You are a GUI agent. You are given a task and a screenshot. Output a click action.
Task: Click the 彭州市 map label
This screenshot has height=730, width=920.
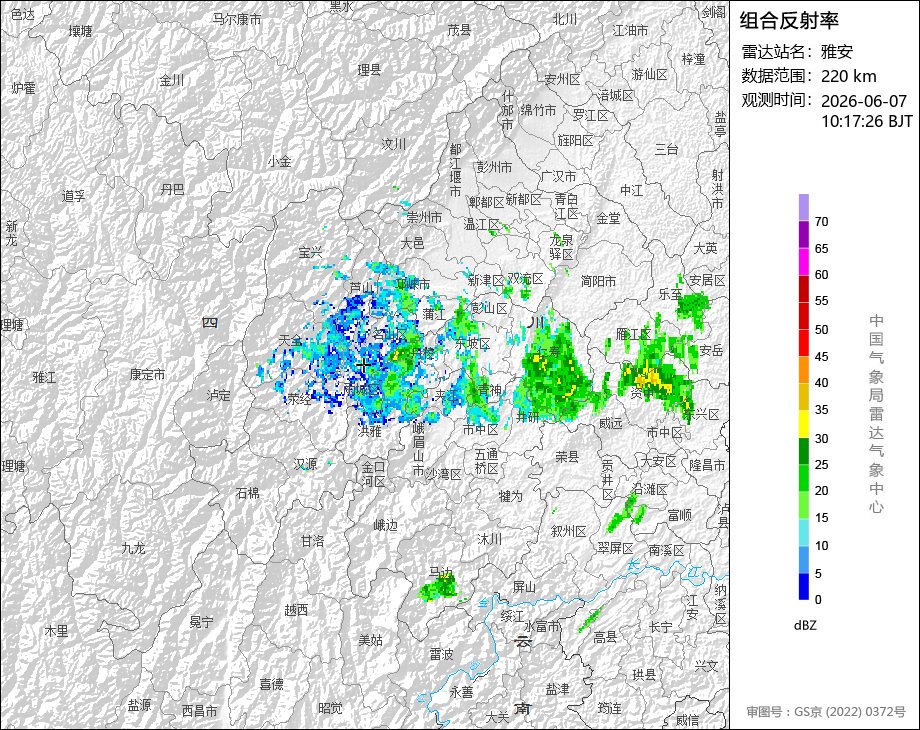pyautogui.click(x=494, y=167)
